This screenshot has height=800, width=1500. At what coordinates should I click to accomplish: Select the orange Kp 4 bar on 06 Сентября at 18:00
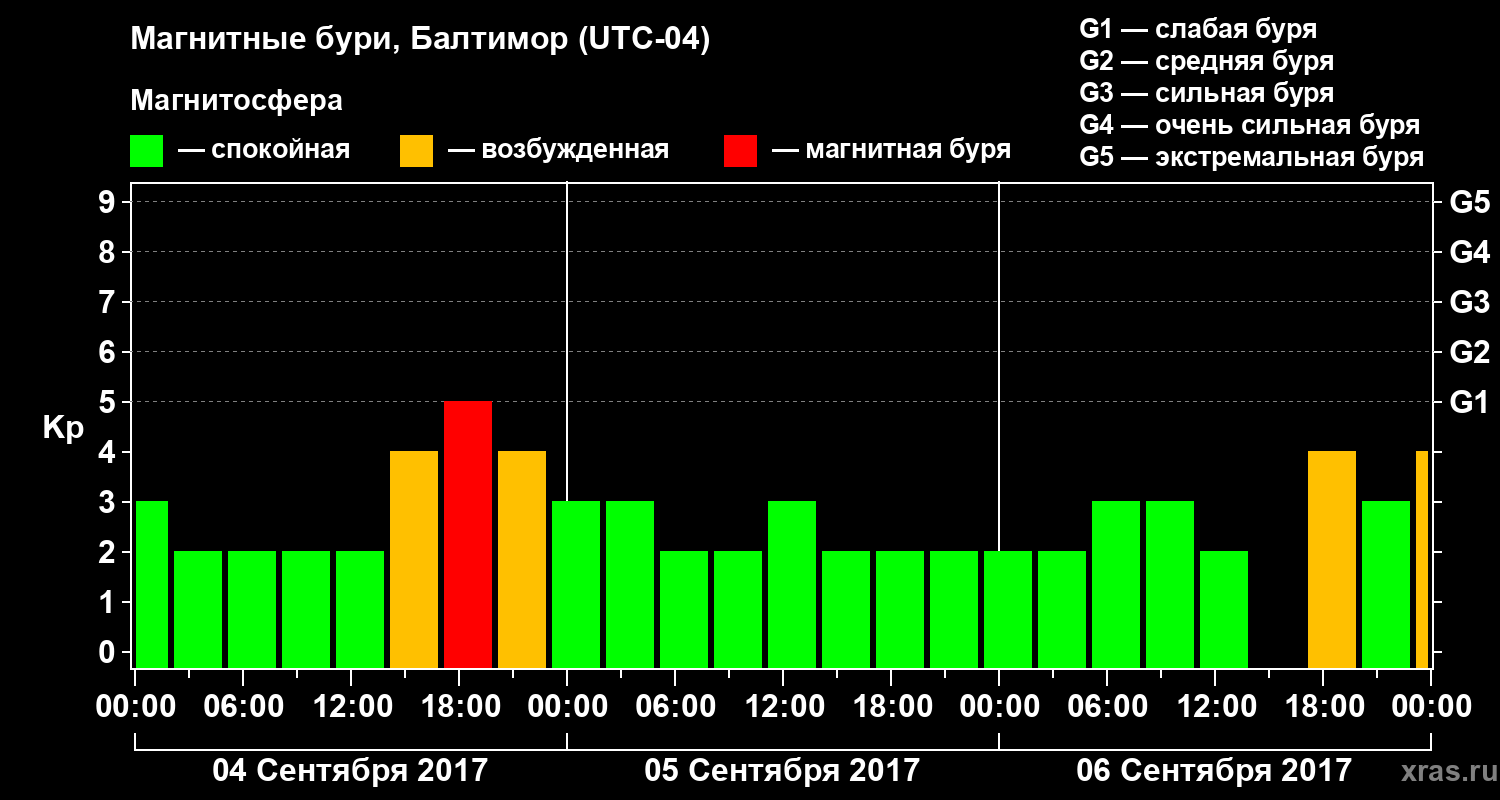1332,559
